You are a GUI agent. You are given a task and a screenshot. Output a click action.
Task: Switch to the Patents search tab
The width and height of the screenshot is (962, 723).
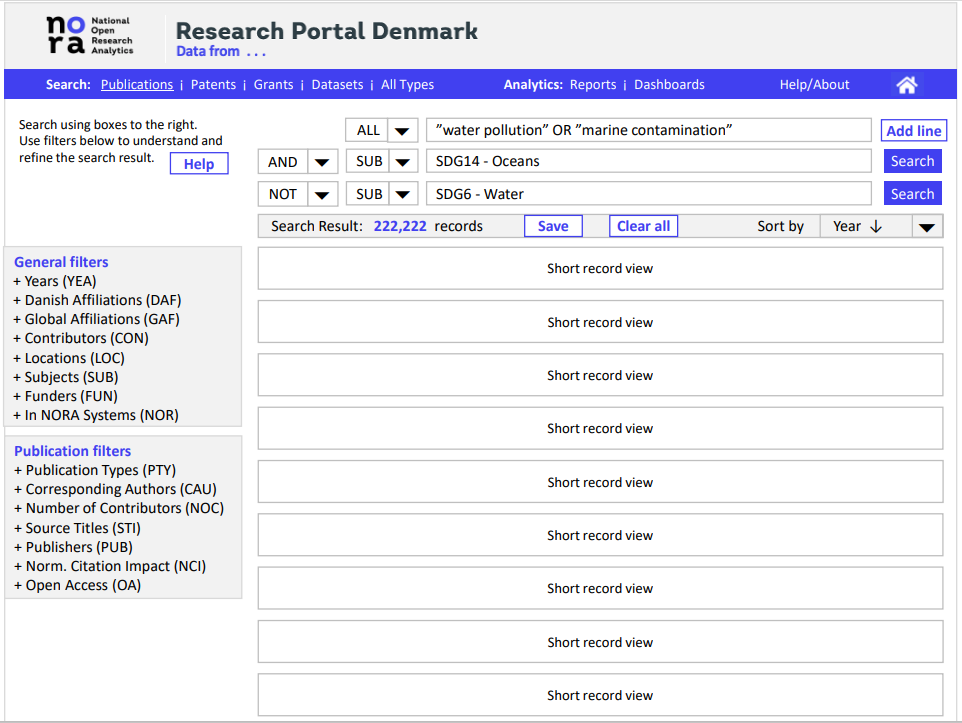click(213, 85)
